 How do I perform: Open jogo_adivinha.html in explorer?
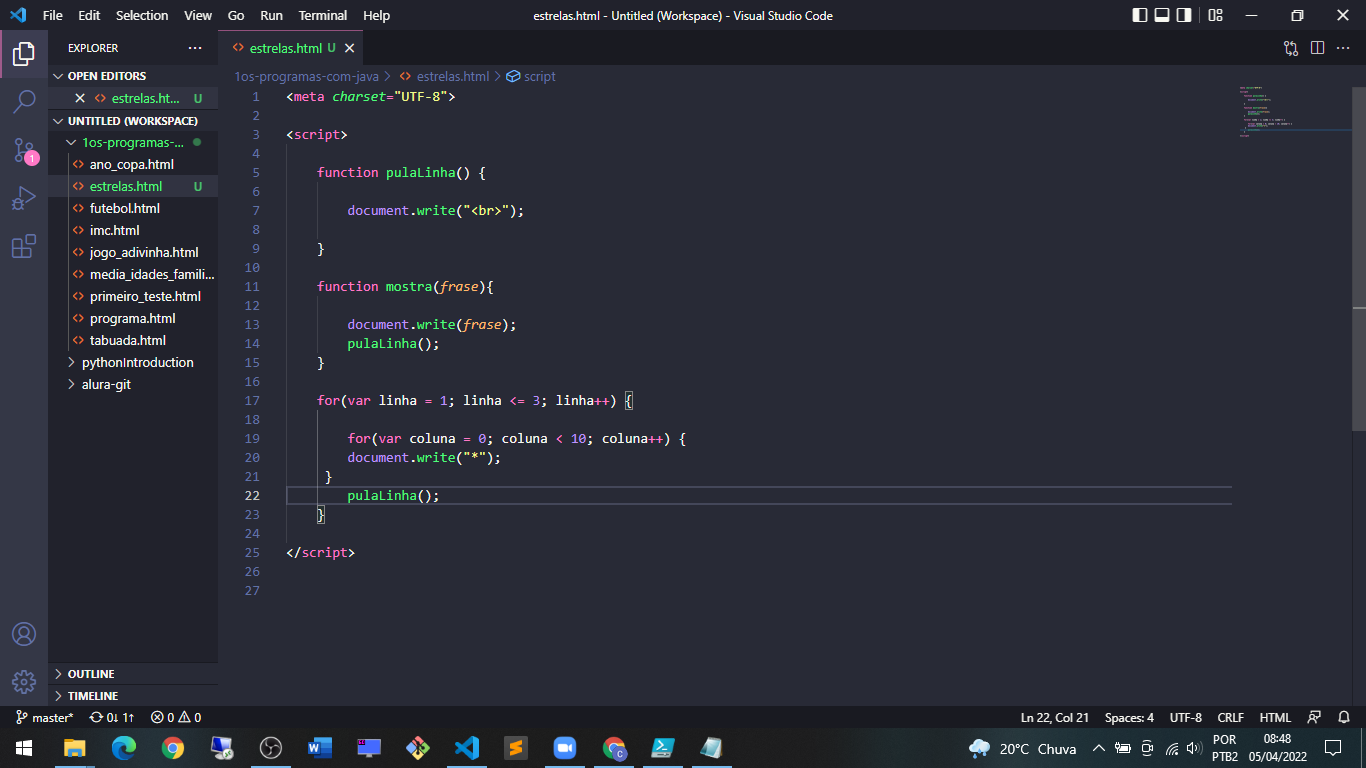(x=133, y=252)
